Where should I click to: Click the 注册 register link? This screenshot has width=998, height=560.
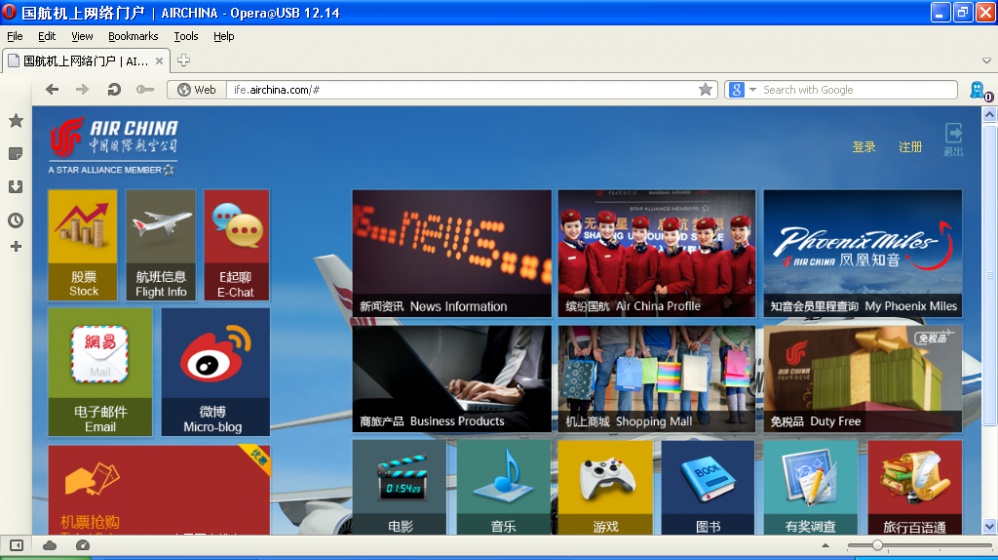(x=910, y=147)
